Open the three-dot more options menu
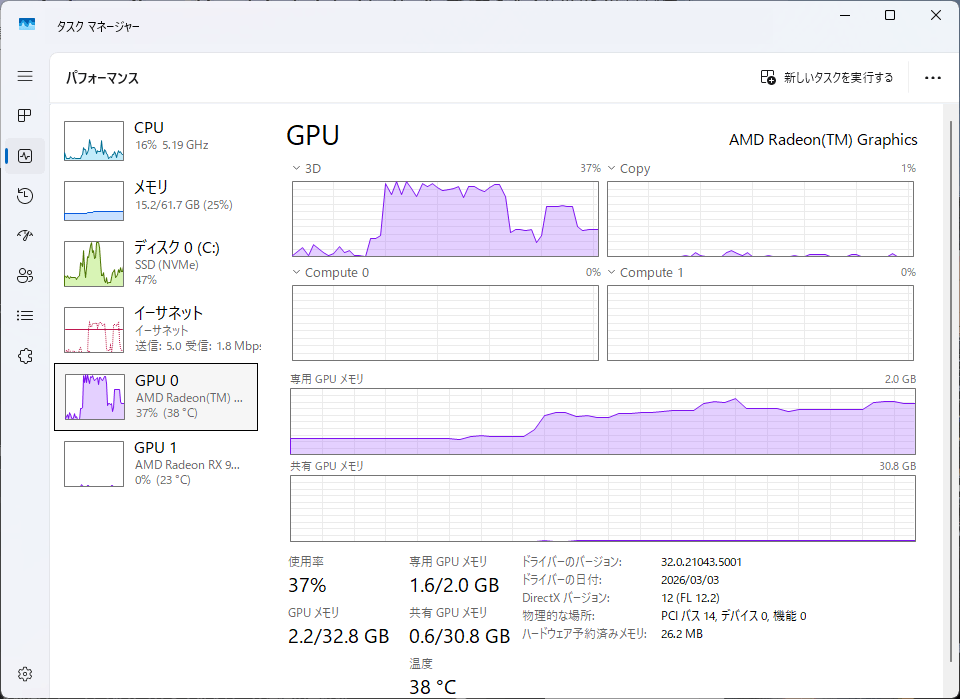The height and width of the screenshot is (699, 960). click(x=933, y=77)
